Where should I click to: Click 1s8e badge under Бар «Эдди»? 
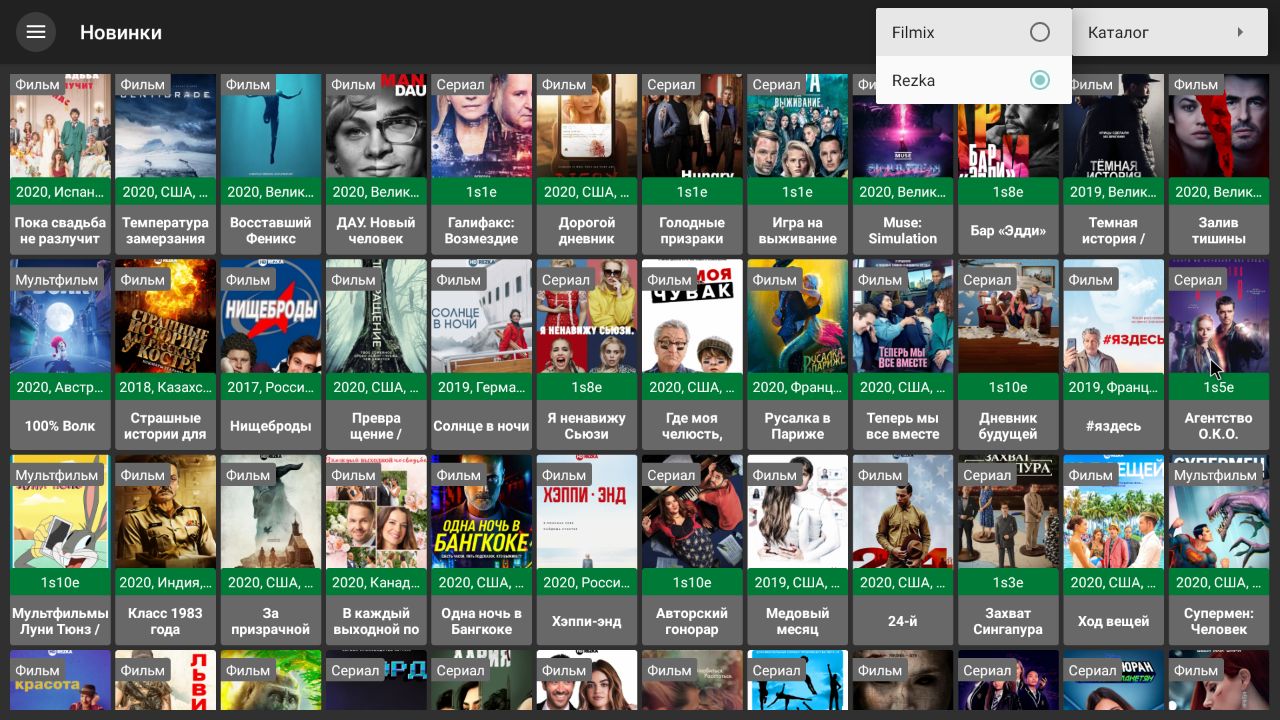[1008, 191]
